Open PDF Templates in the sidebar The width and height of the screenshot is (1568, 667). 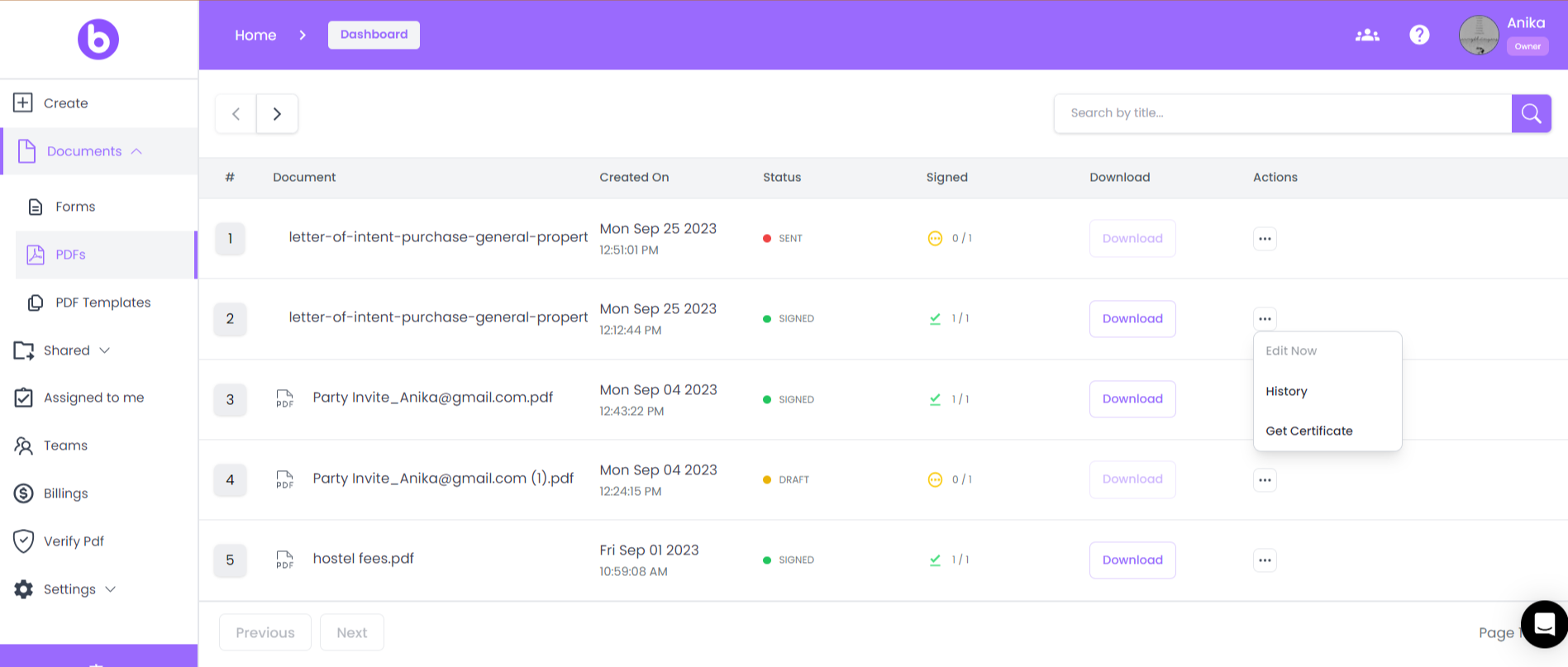click(102, 303)
